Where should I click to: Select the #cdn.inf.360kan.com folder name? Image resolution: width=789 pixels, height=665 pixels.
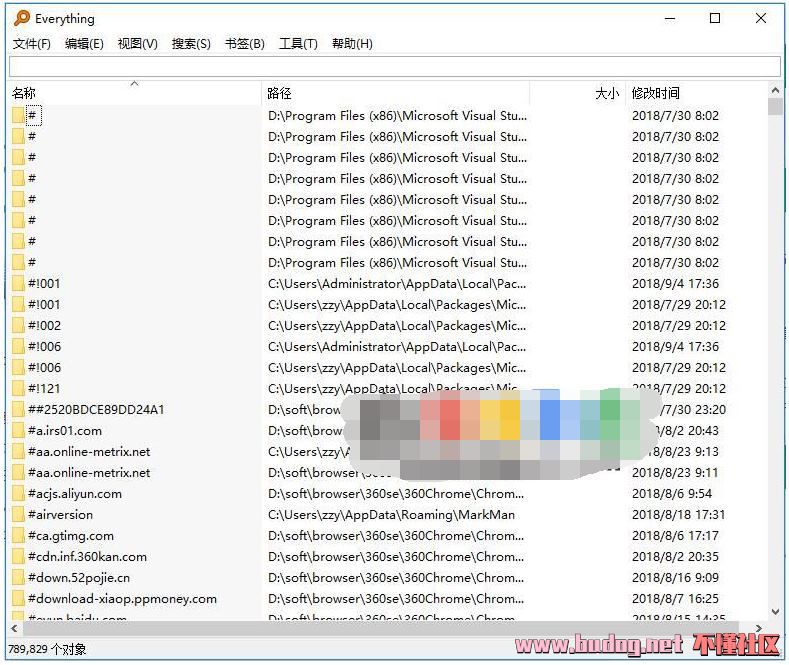88,557
